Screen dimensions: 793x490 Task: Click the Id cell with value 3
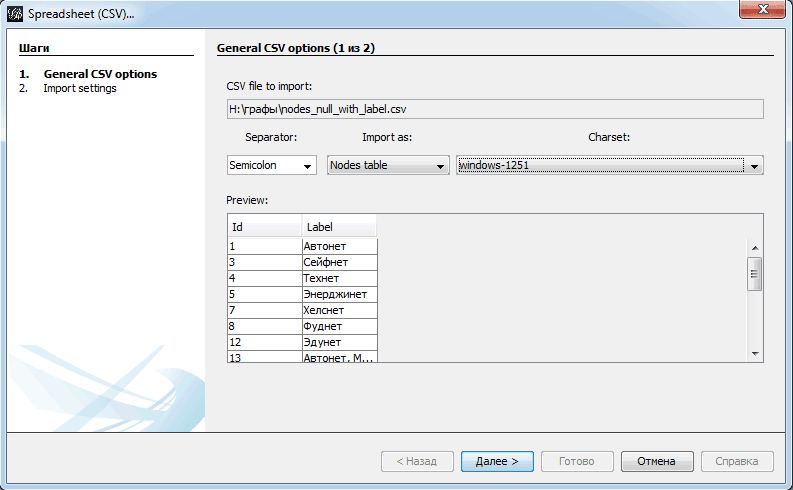point(265,262)
